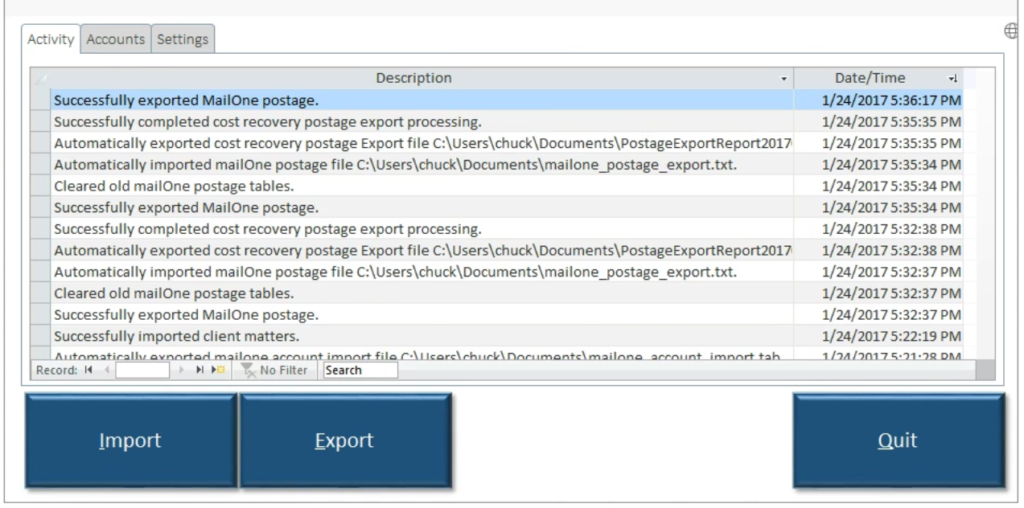Click the select-all corner of the activity table
The width and height of the screenshot is (1024, 508).
tap(40, 78)
